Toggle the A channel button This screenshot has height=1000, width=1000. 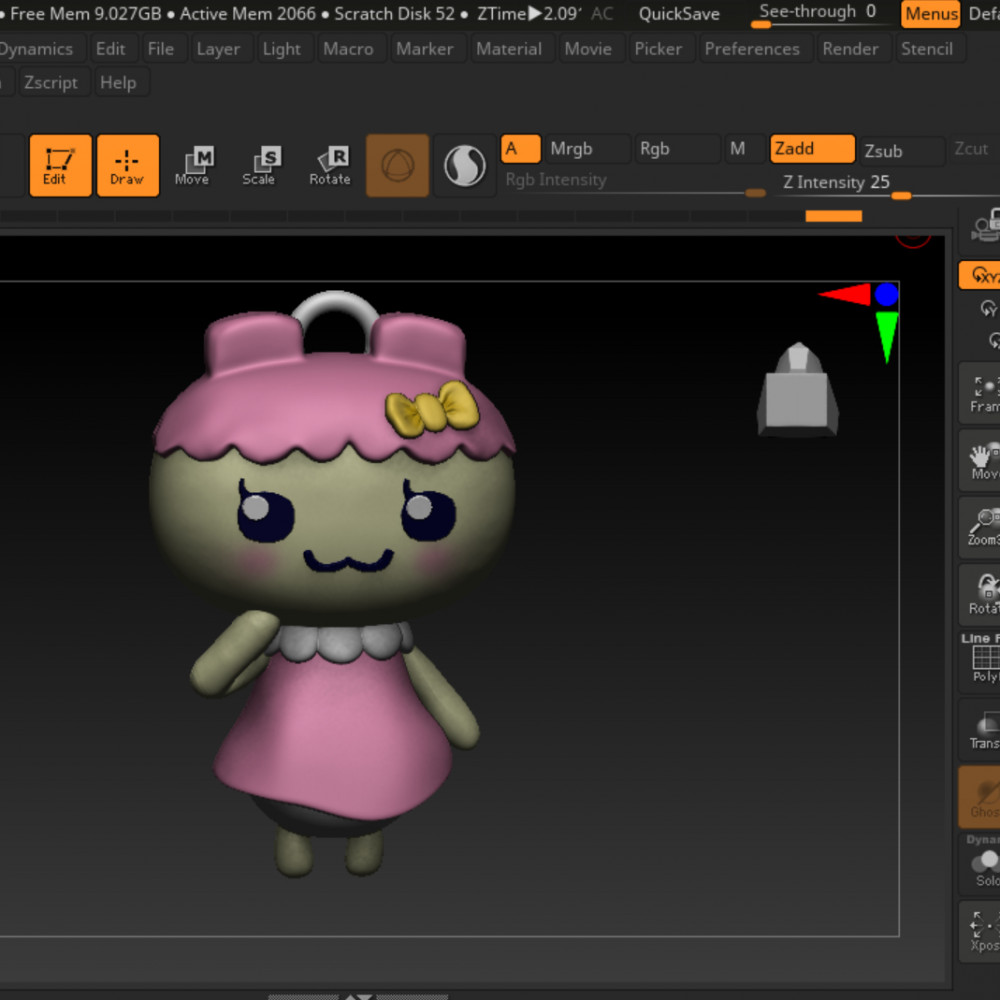[520, 149]
